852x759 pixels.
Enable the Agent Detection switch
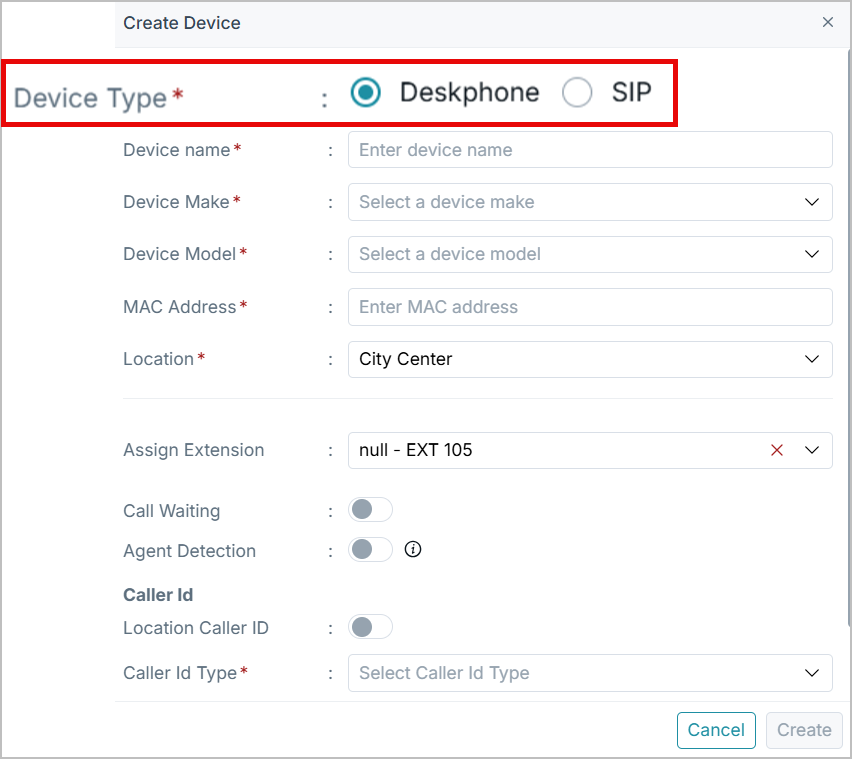click(371, 549)
